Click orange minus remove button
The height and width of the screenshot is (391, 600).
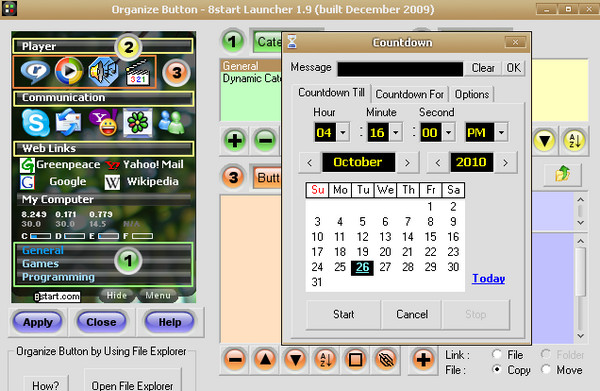click(x=235, y=360)
